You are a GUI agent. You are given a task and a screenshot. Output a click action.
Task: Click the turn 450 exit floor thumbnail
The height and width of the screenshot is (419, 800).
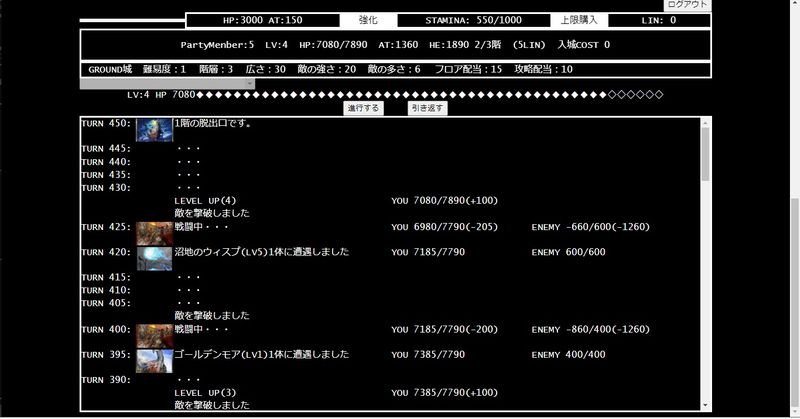coord(154,130)
